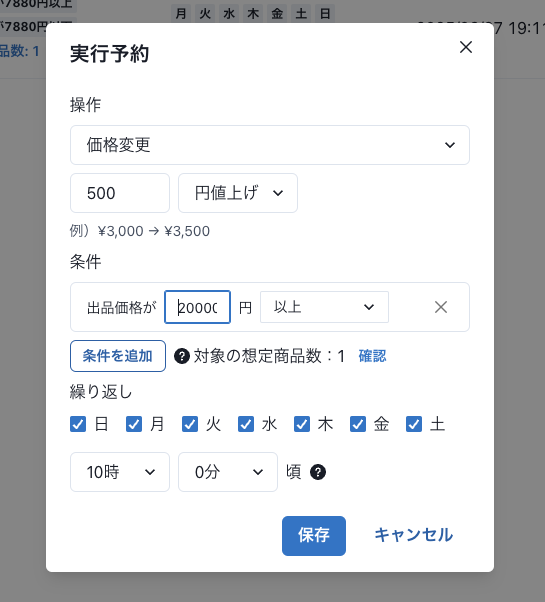Image resolution: width=545 pixels, height=602 pixels.
Task: Open the 0分 minute dropdown
Action: point(228,472)
